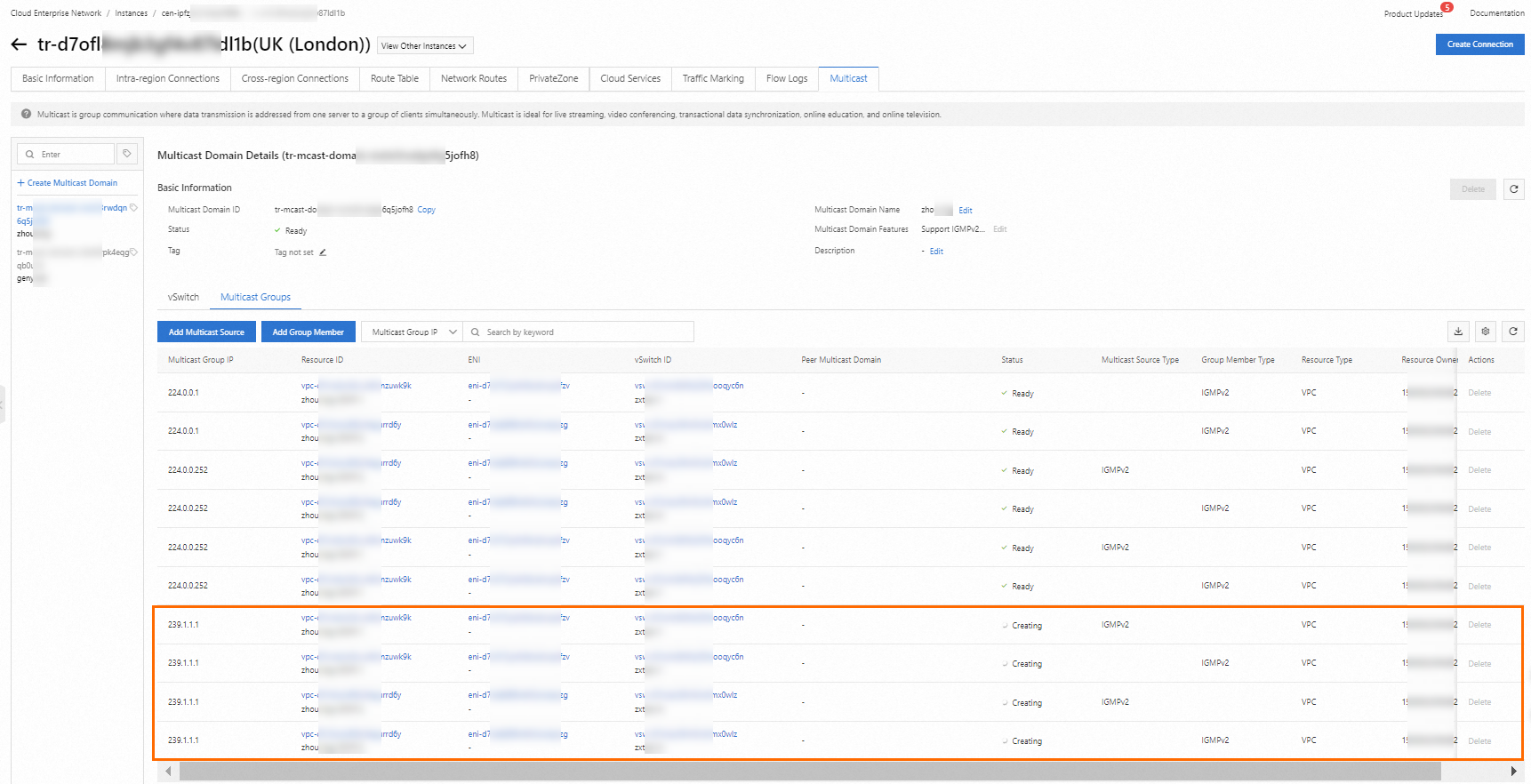Click Resource Type column header
This screenshot has width=1531, height=784.
tap(1327, 360)
